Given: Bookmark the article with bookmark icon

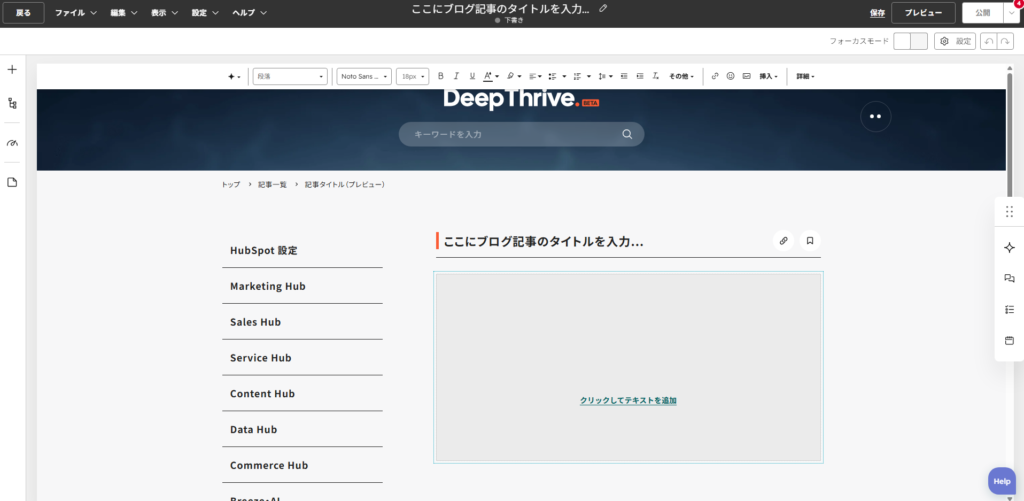Looking at the screenshot, I should (x=810, y=240).
